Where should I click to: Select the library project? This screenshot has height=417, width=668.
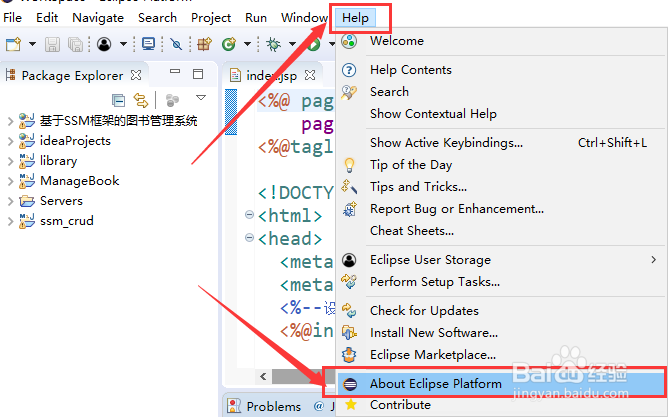[59, 161]
